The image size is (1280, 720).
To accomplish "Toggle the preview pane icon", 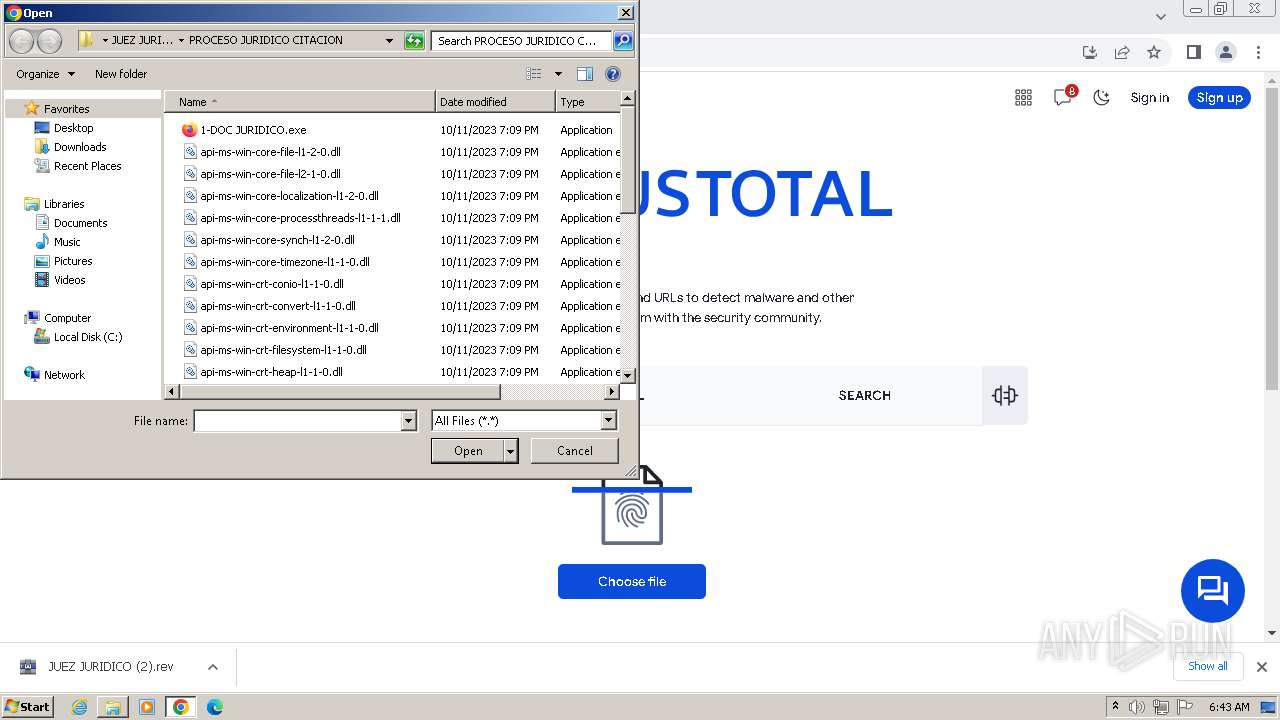I will point(585,74).
